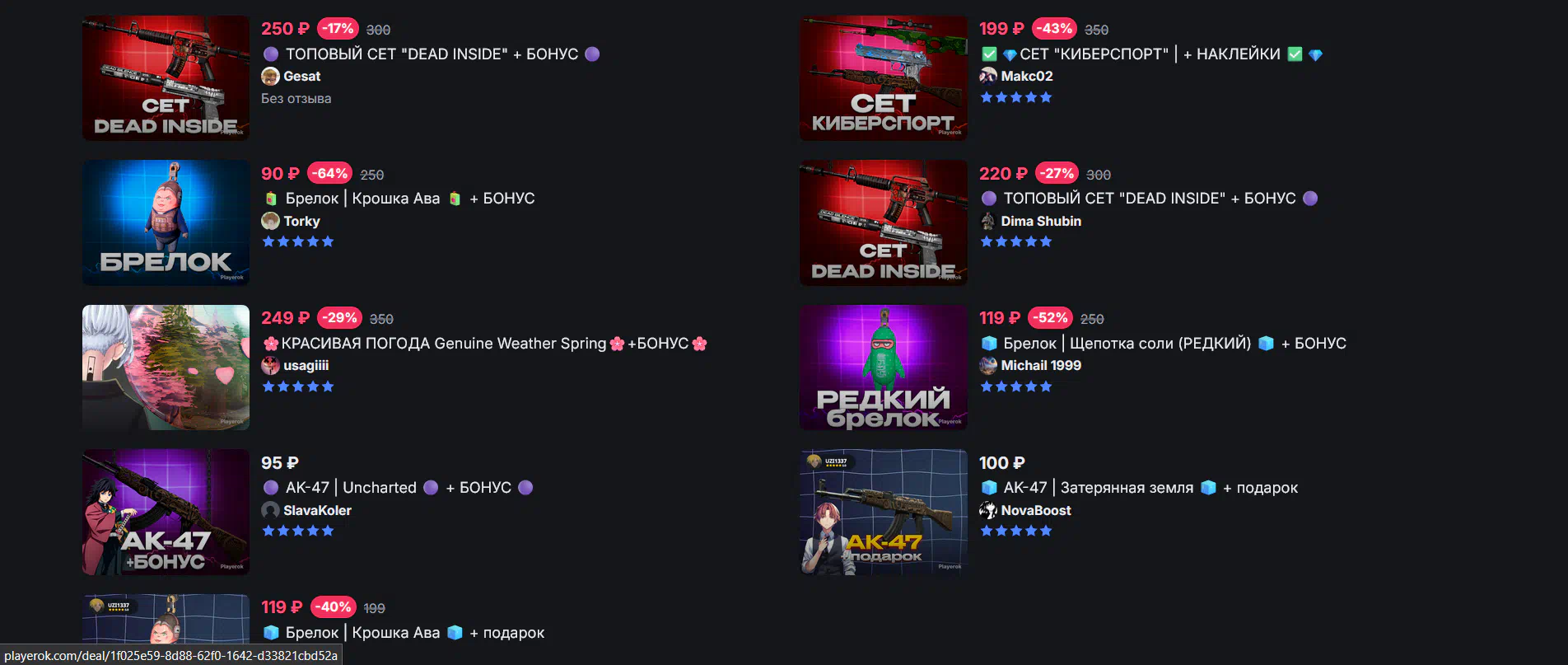Click Makc02 seller avatar icon

(988, 77)
